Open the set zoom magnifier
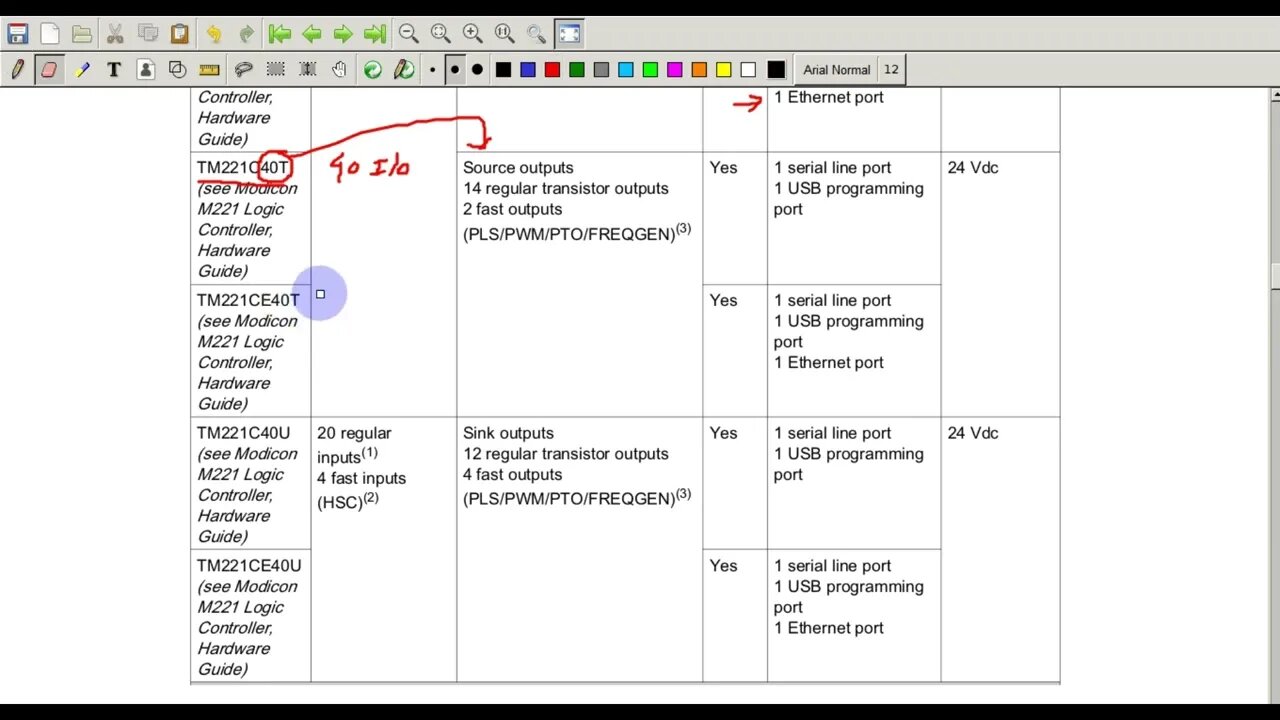This screenshot has width=1280, height=720. tap(536, 34)
